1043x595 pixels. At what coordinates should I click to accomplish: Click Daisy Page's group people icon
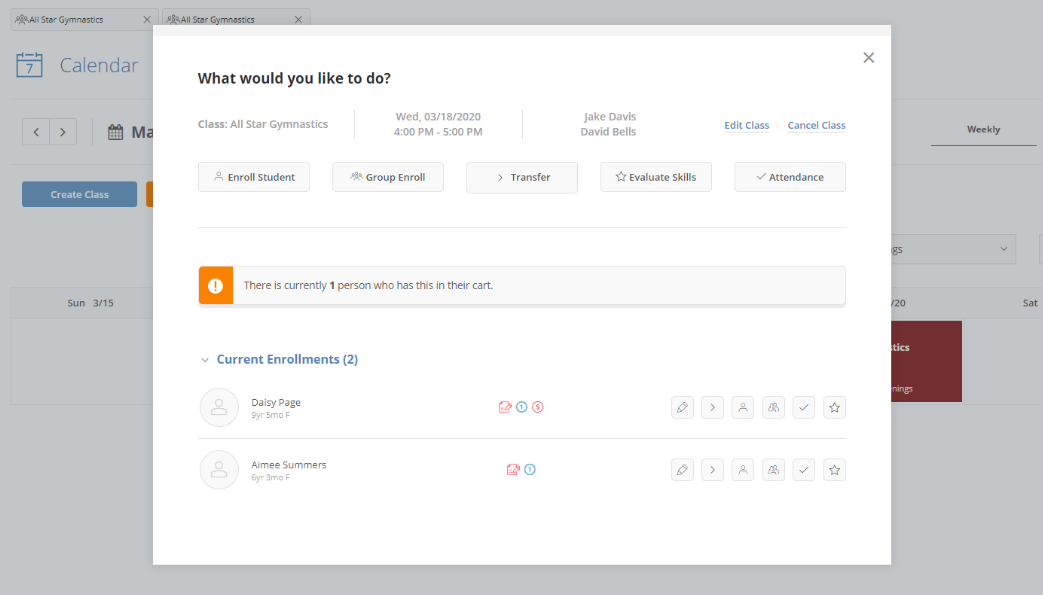click(774, 407)
